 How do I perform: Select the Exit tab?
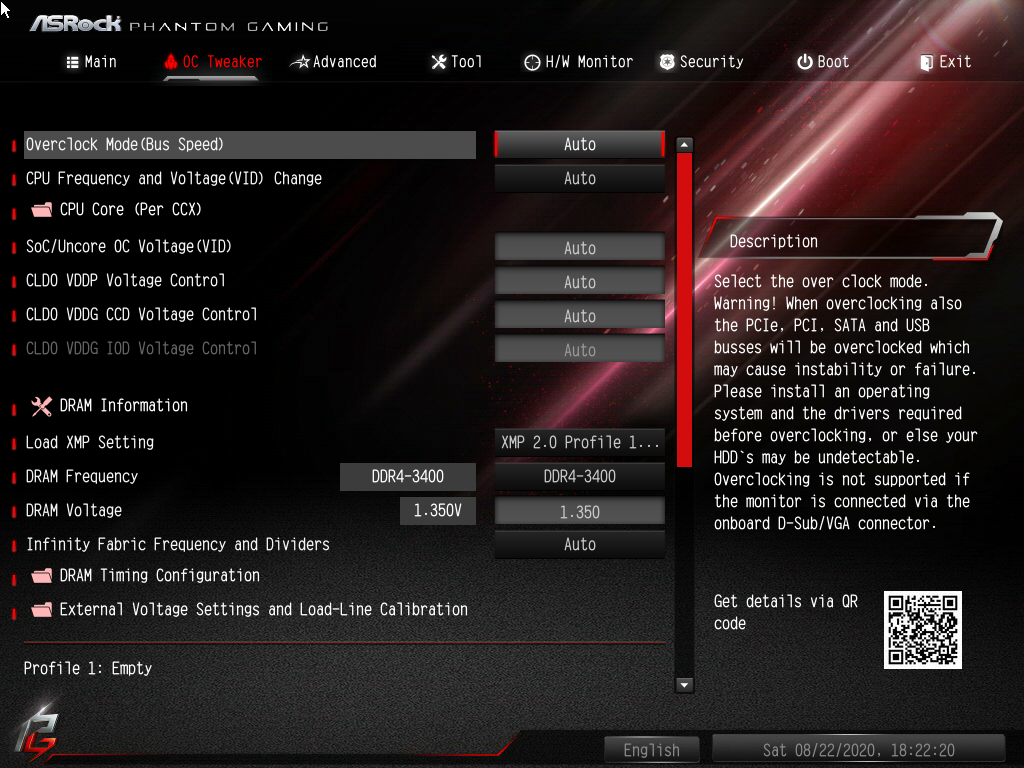946,62
